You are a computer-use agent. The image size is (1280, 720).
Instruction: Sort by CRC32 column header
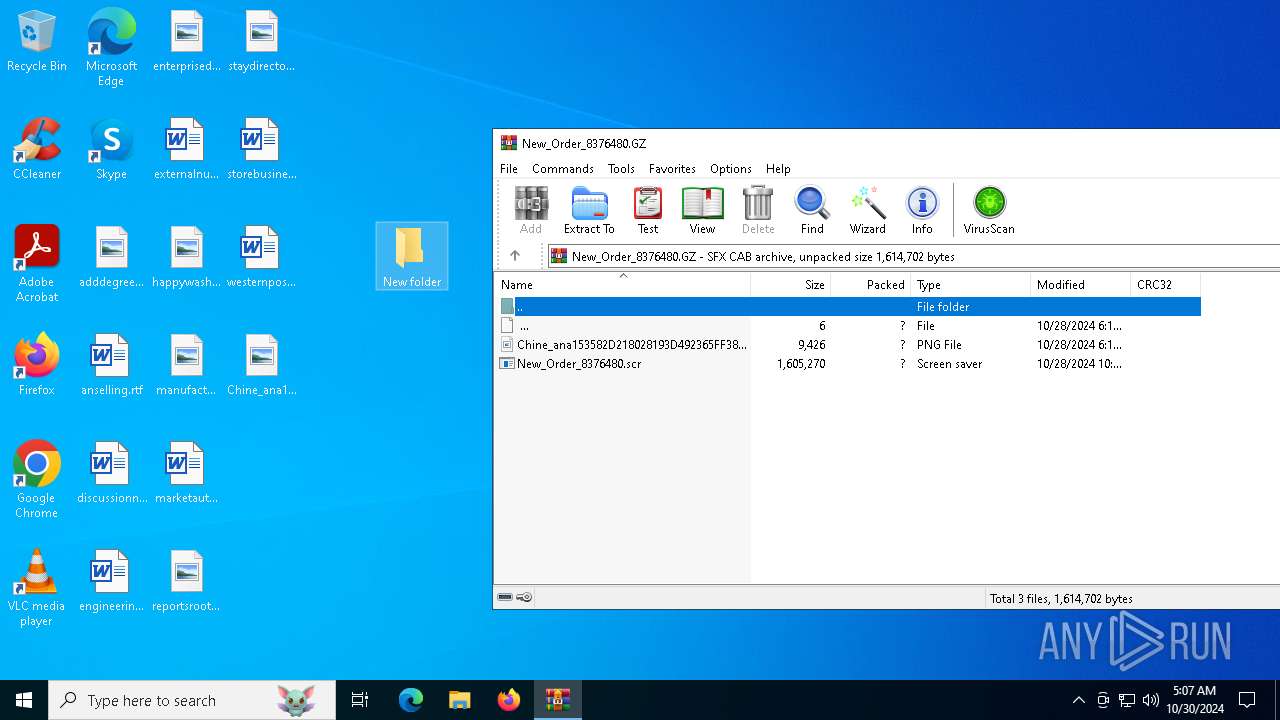click(1165, 285)
